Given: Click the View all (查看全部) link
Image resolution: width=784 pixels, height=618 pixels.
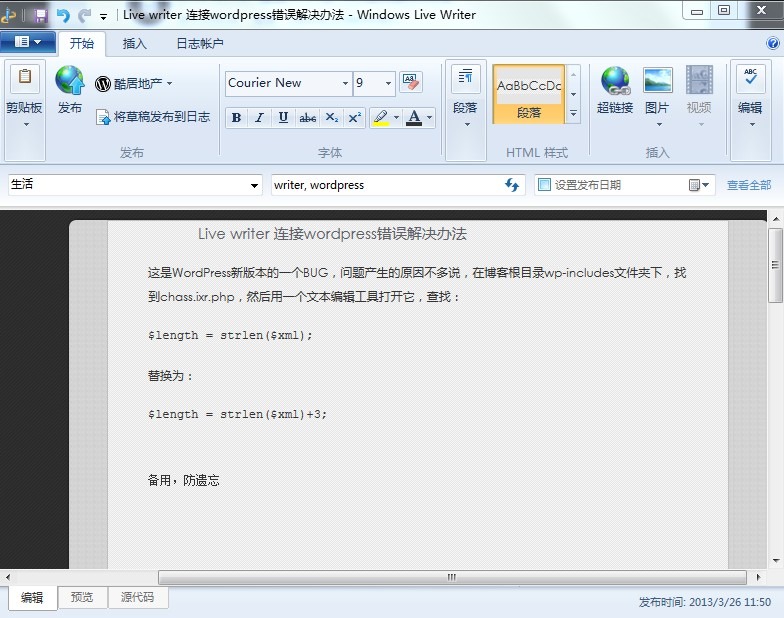Looking at the screenshot, I should [x=748, y=185].
